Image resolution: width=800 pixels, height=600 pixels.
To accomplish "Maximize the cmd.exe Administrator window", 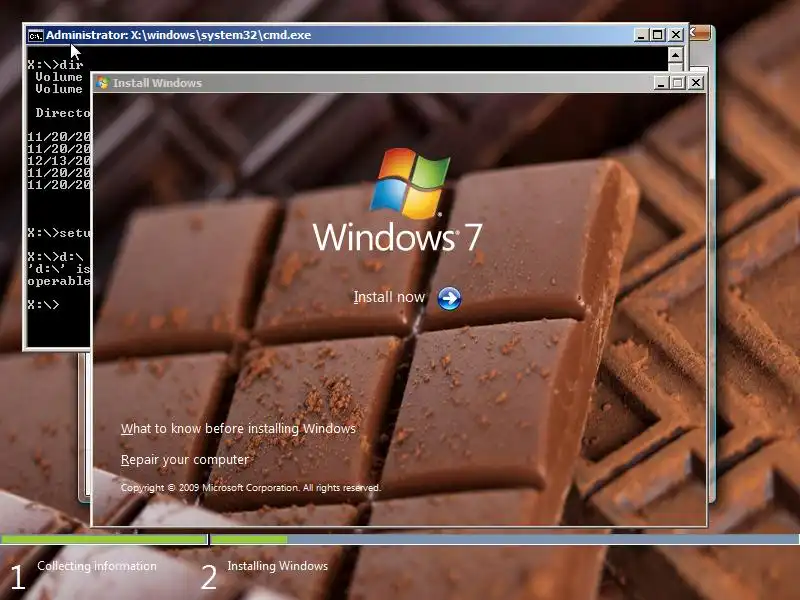I will 658,35.
